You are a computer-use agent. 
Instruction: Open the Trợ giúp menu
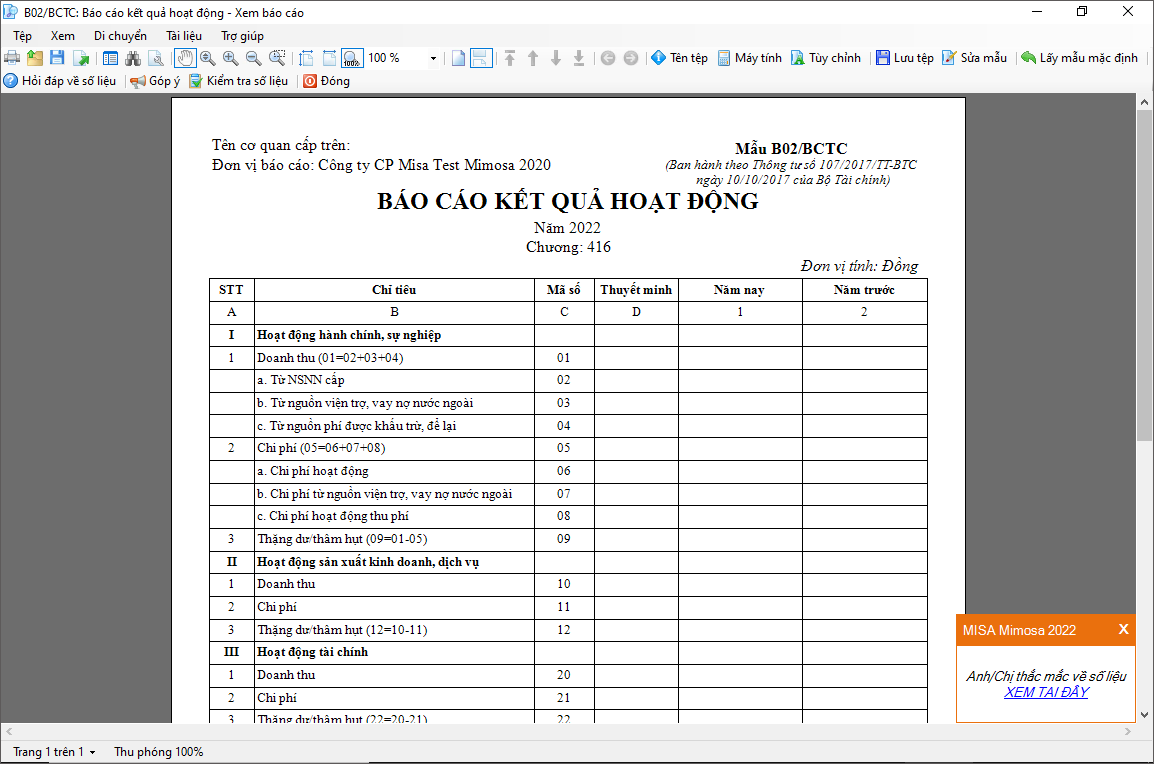click(x=242, y=36)
